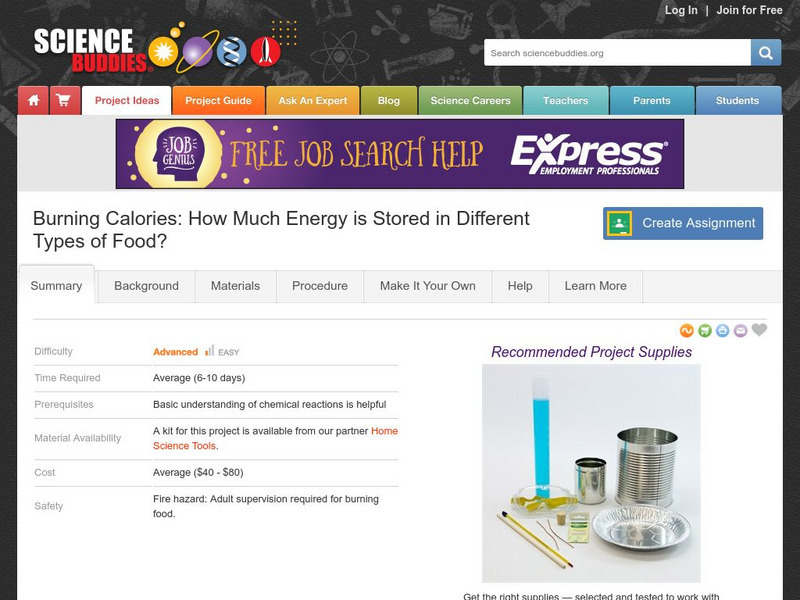This screenshot has height=600, width=800.
Task: Toggle the gray heart favorite icon
Action: tap(759, 330)
